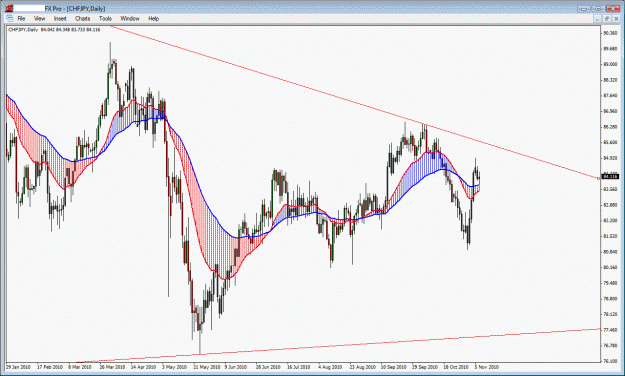Click the 87.640 price scale label
The image size is (625, 376).
point(610,96)
